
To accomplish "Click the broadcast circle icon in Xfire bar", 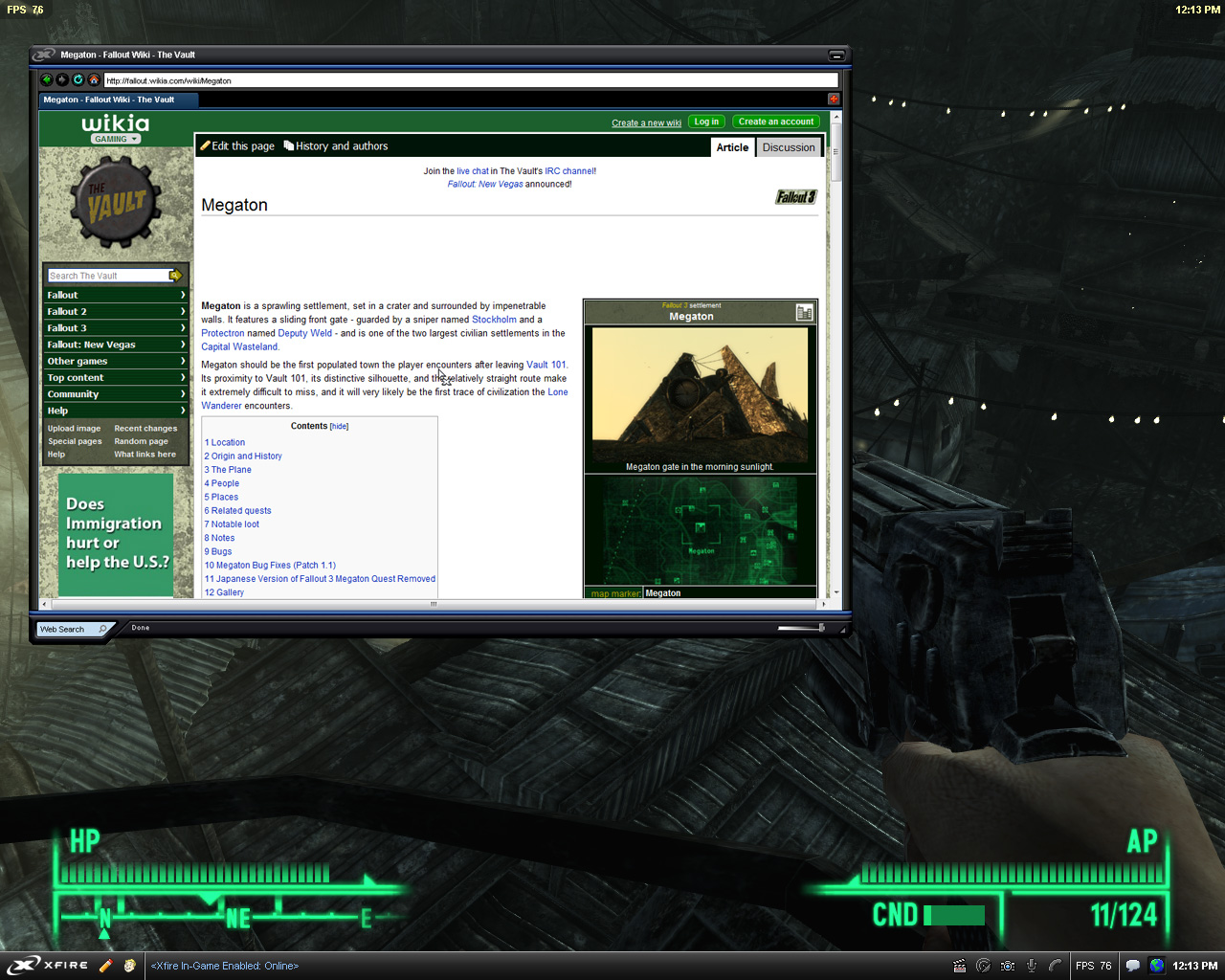I will (x=983, y=966).
